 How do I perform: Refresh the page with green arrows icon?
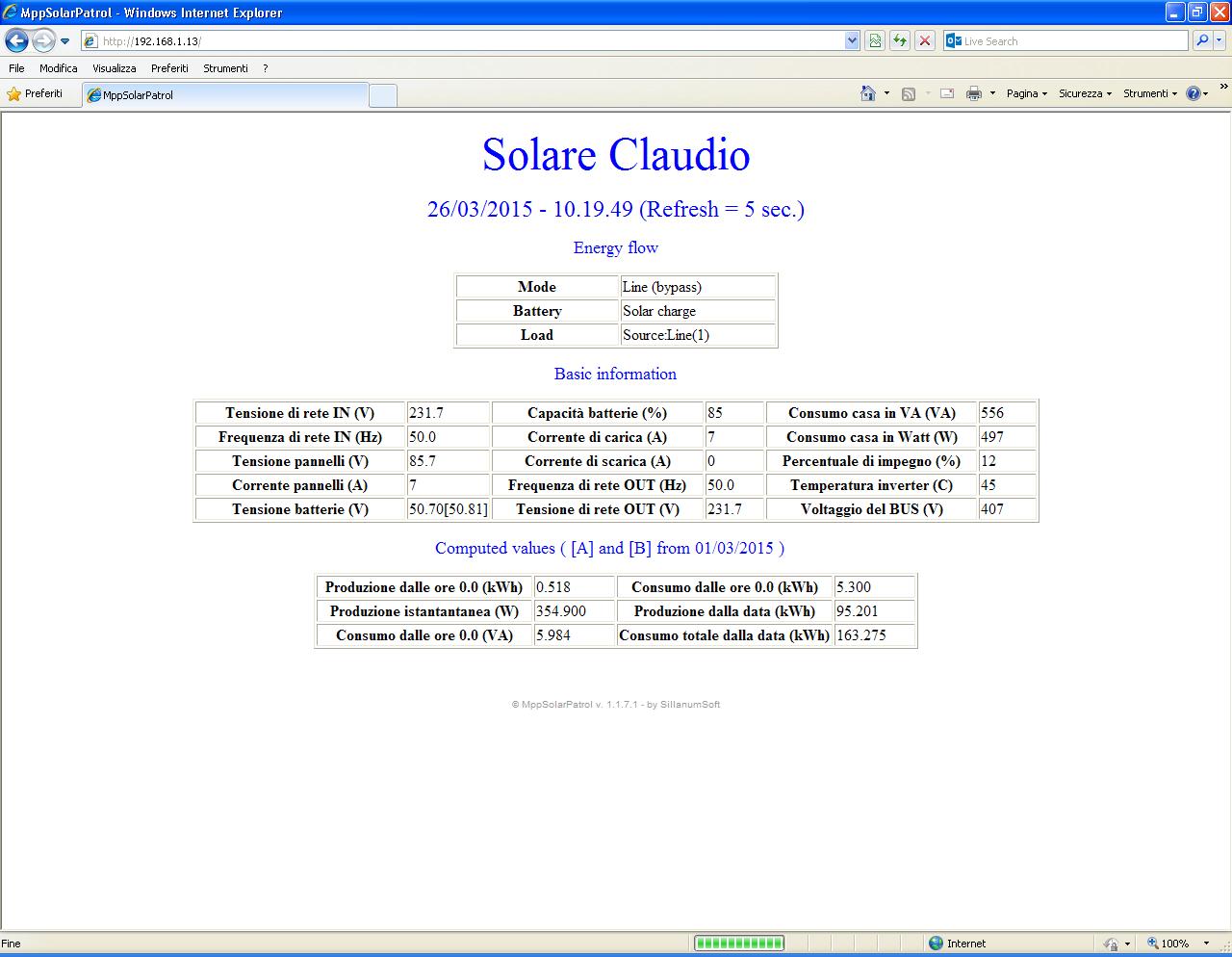900,40
